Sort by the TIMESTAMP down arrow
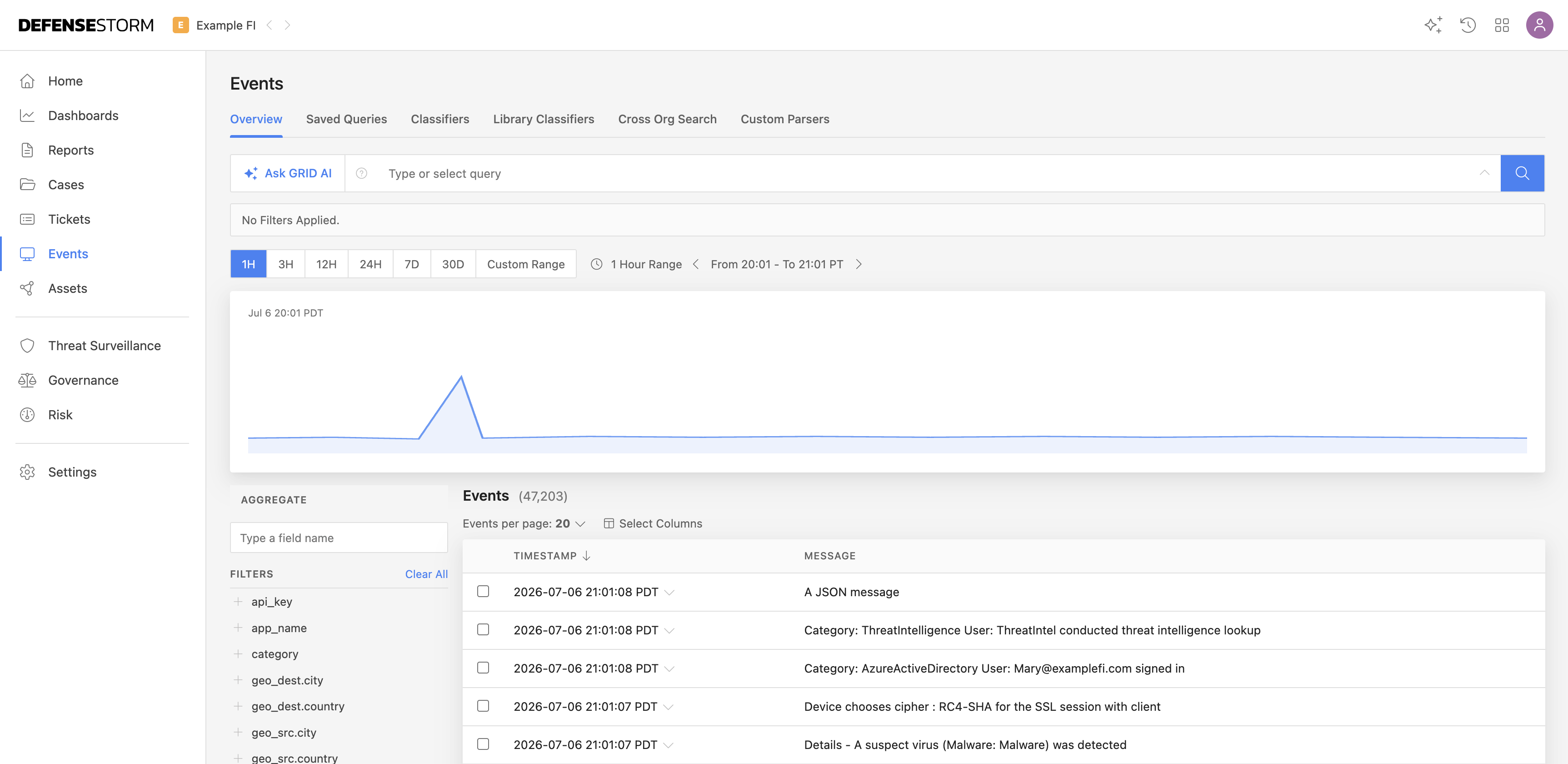 (586, 556)
